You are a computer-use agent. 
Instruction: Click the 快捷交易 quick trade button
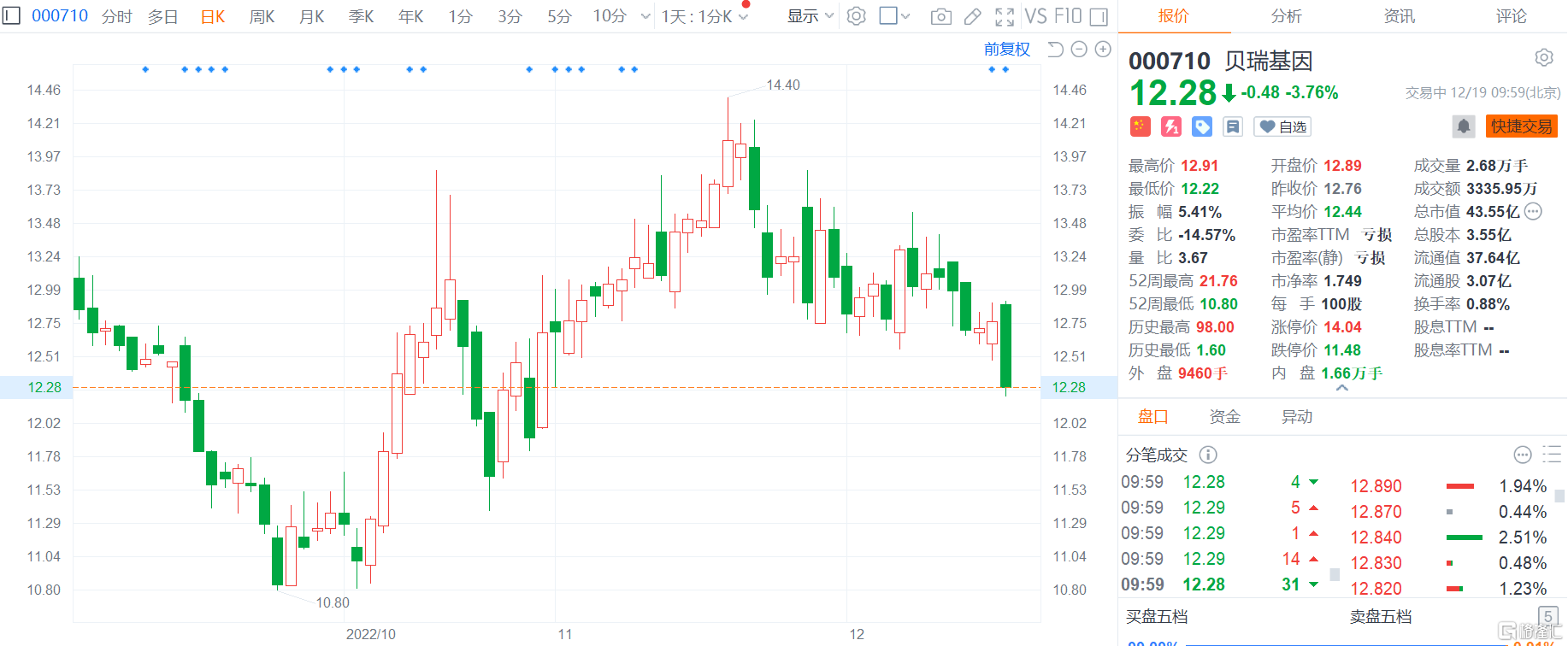1522,126
